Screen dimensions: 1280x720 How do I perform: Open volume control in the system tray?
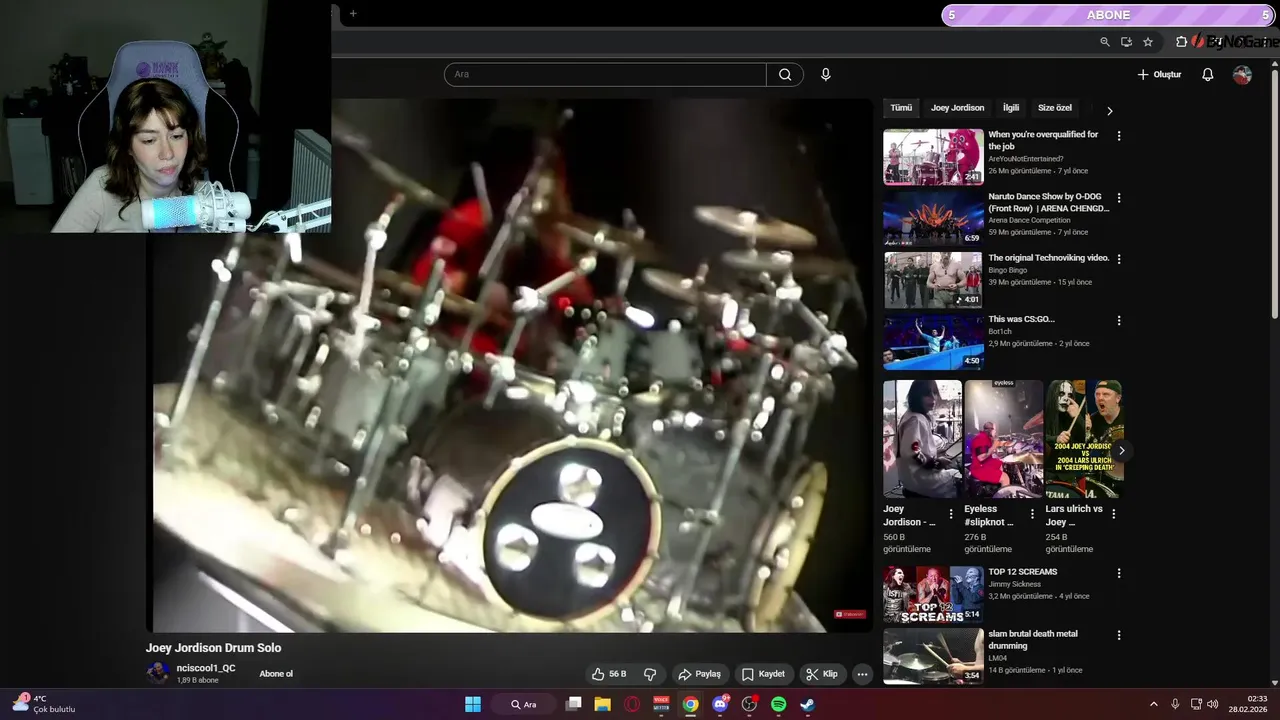tap(1212, 704)
